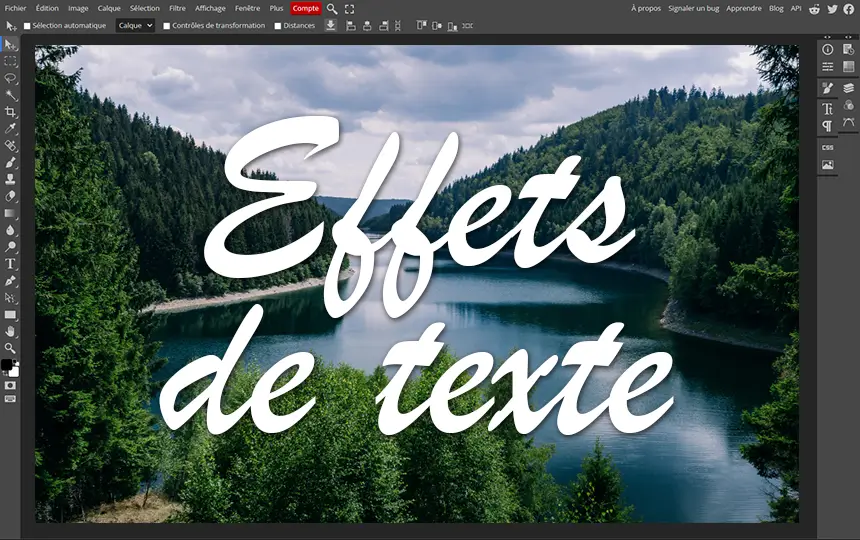Select the Zoom tool in left toolbar

point(10,348)
